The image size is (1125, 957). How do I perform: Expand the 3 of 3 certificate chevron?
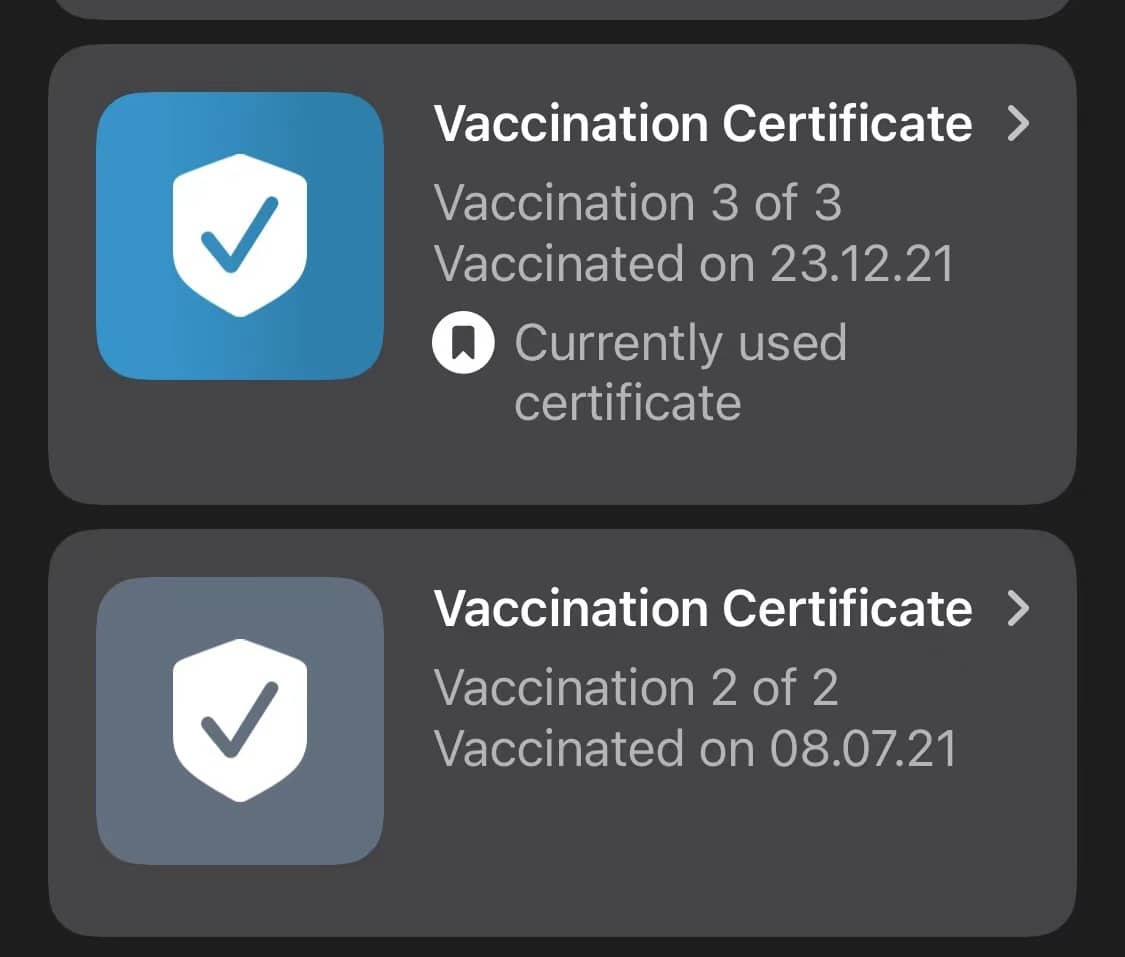click(1018, 123)
